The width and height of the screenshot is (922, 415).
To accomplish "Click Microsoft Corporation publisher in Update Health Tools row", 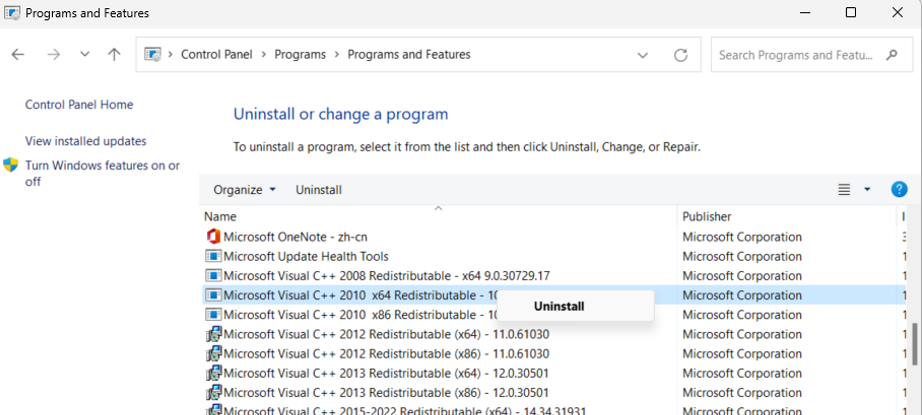I will coord(742,256).
